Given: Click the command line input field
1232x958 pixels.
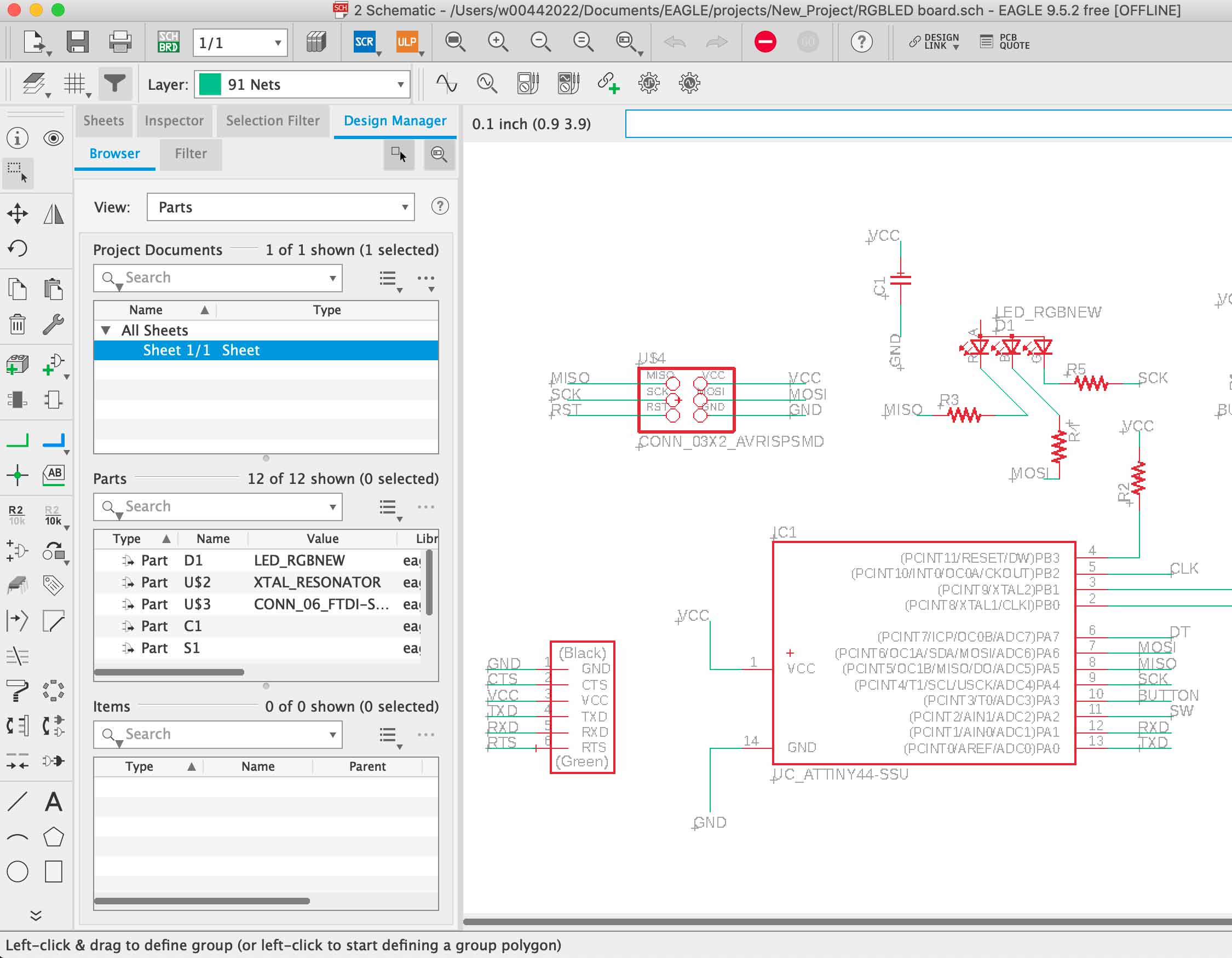Looking at the screenshot, I should point(925,124).
